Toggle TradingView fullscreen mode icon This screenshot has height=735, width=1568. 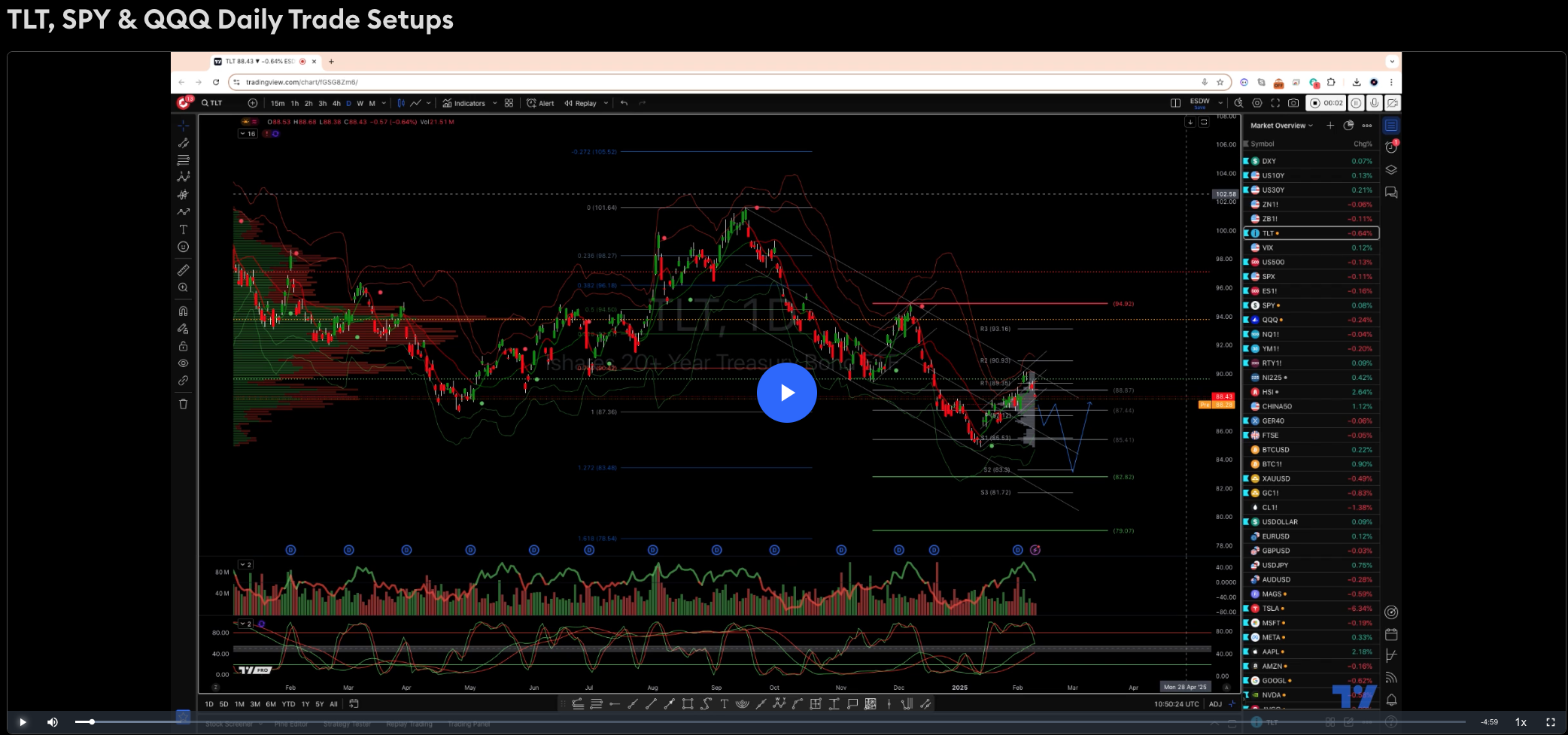[1275, 103]
